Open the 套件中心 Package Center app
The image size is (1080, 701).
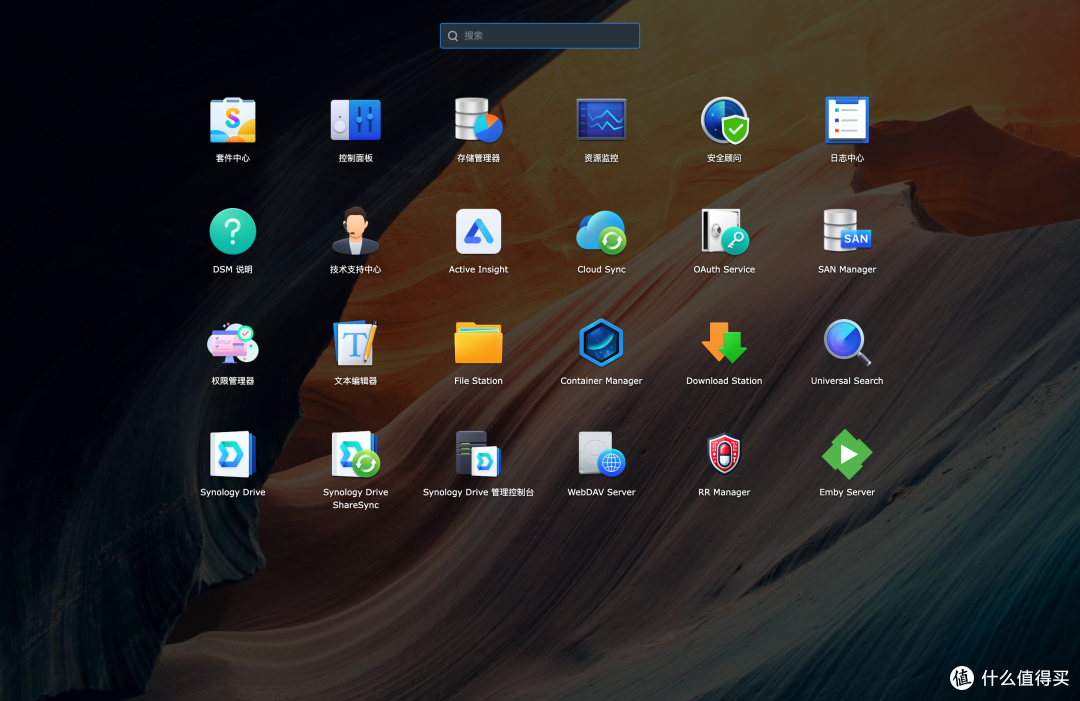coord(232,121)
